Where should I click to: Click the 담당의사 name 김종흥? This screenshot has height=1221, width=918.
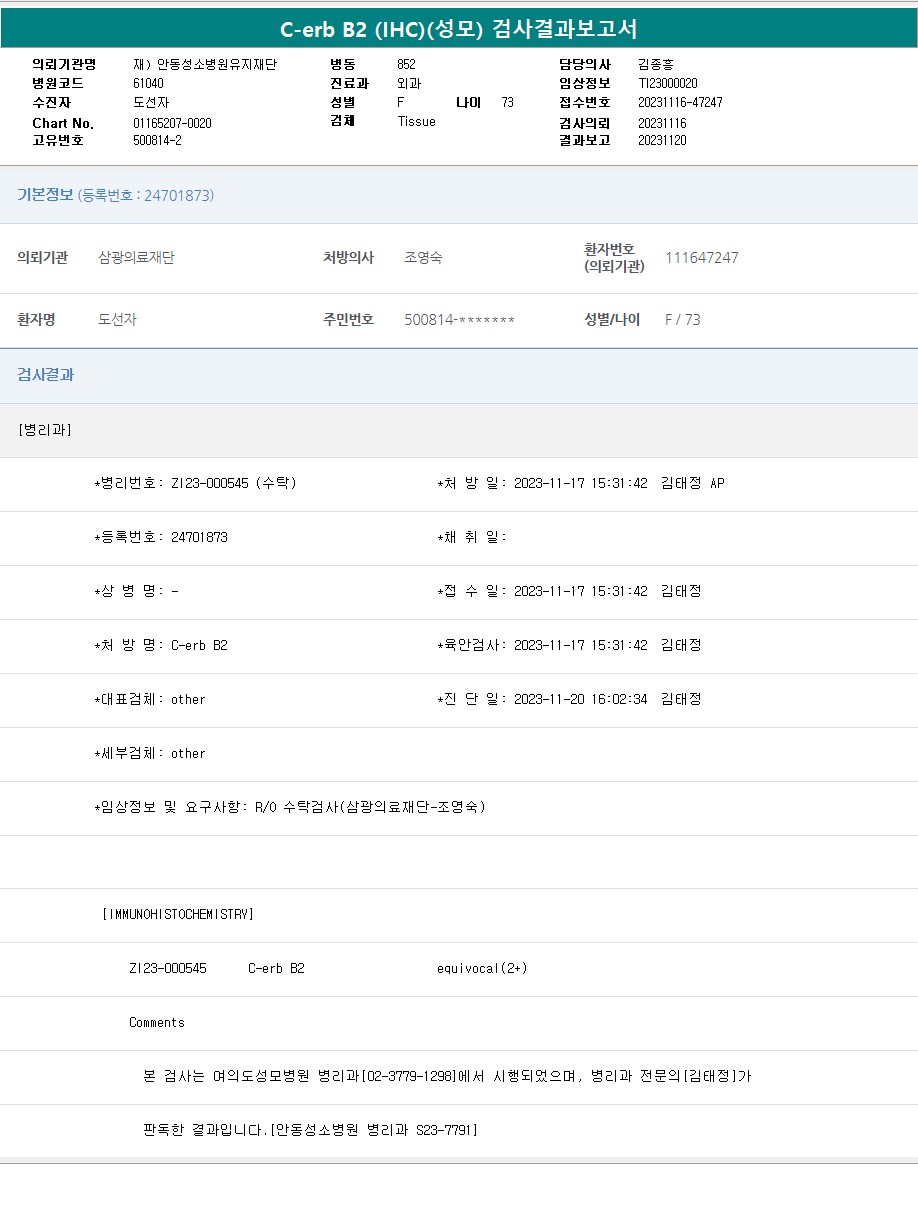(656, 65)
